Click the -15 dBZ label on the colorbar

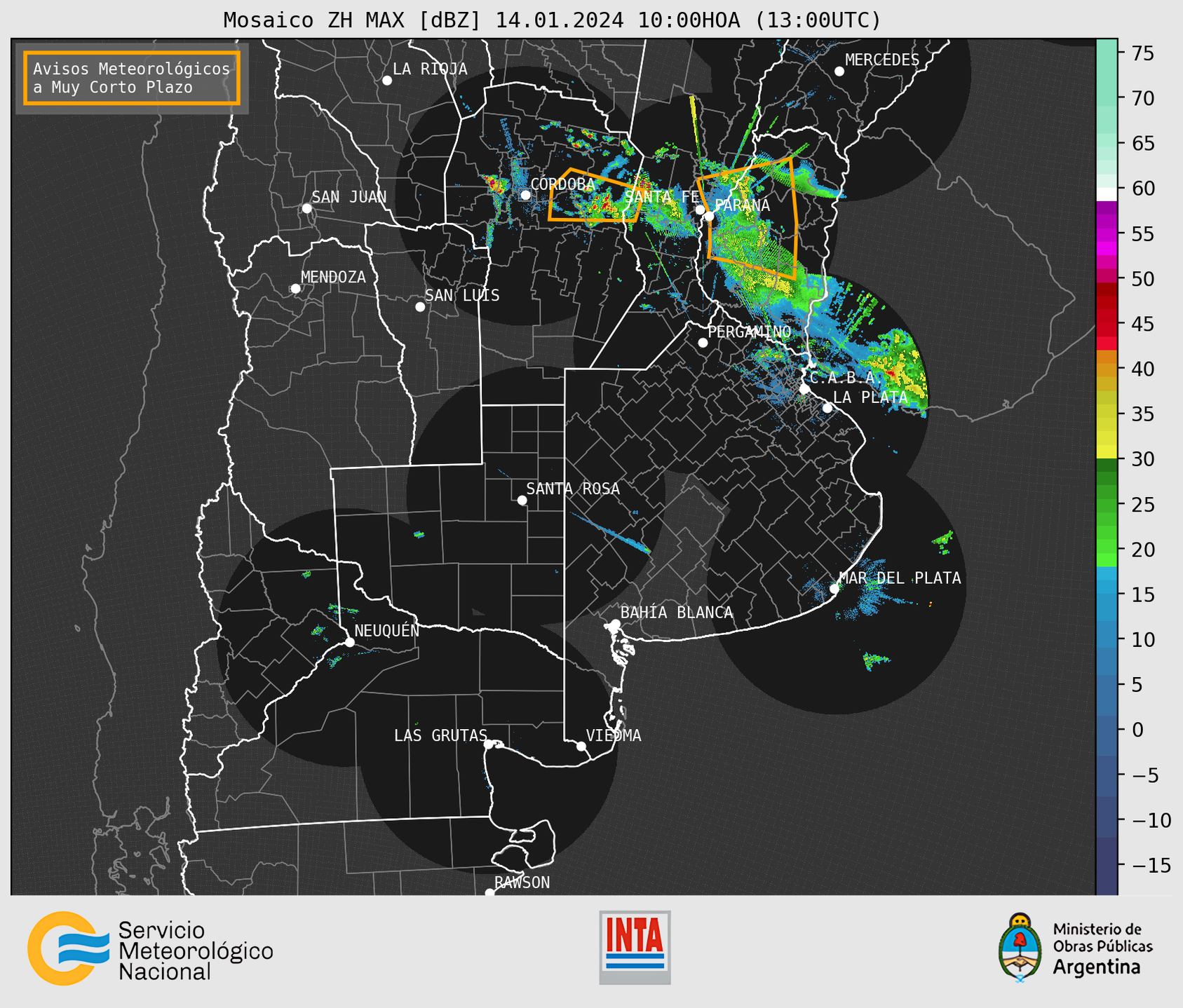tap(1151, 865)
